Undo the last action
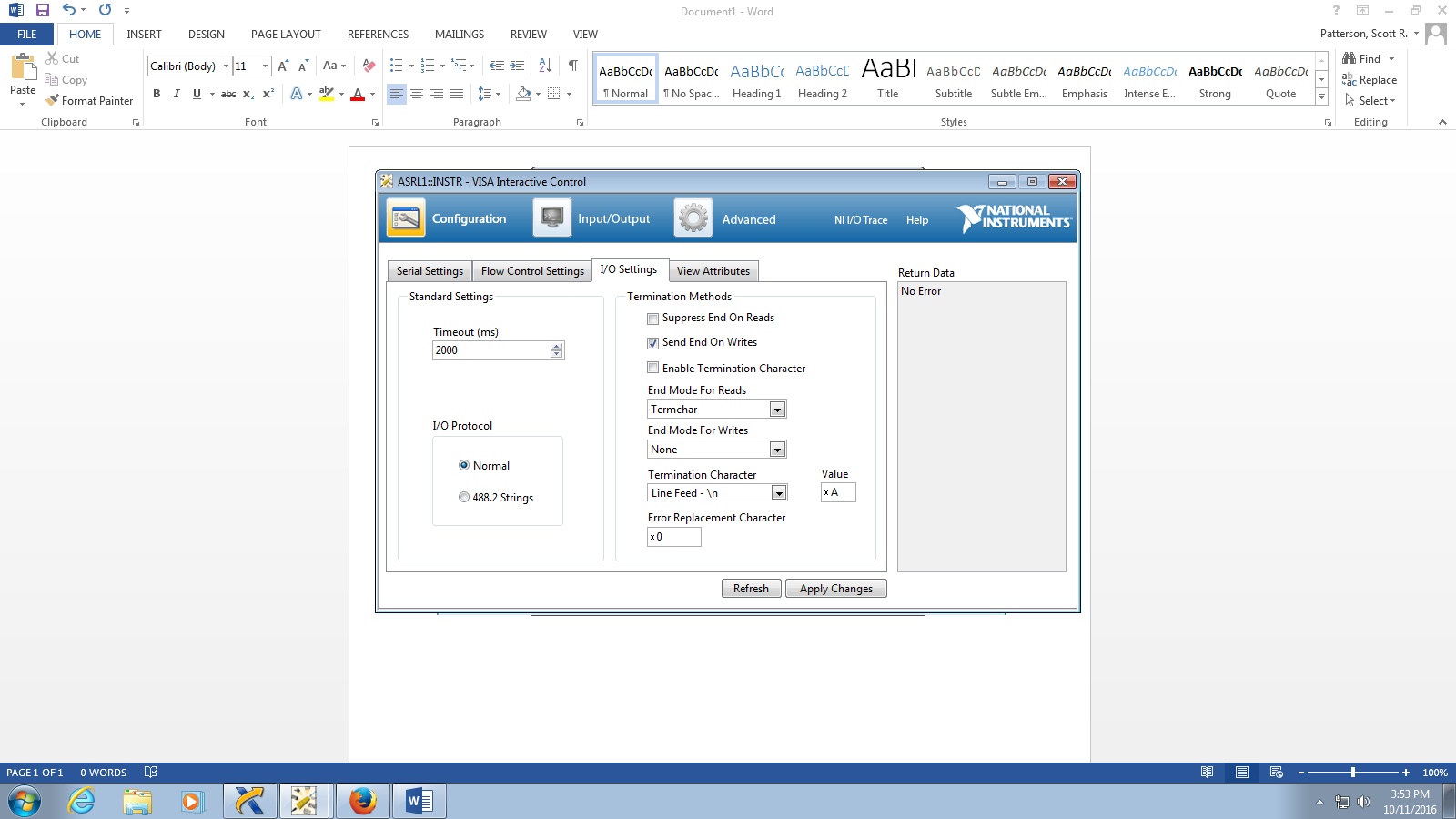 pos(69,11)
